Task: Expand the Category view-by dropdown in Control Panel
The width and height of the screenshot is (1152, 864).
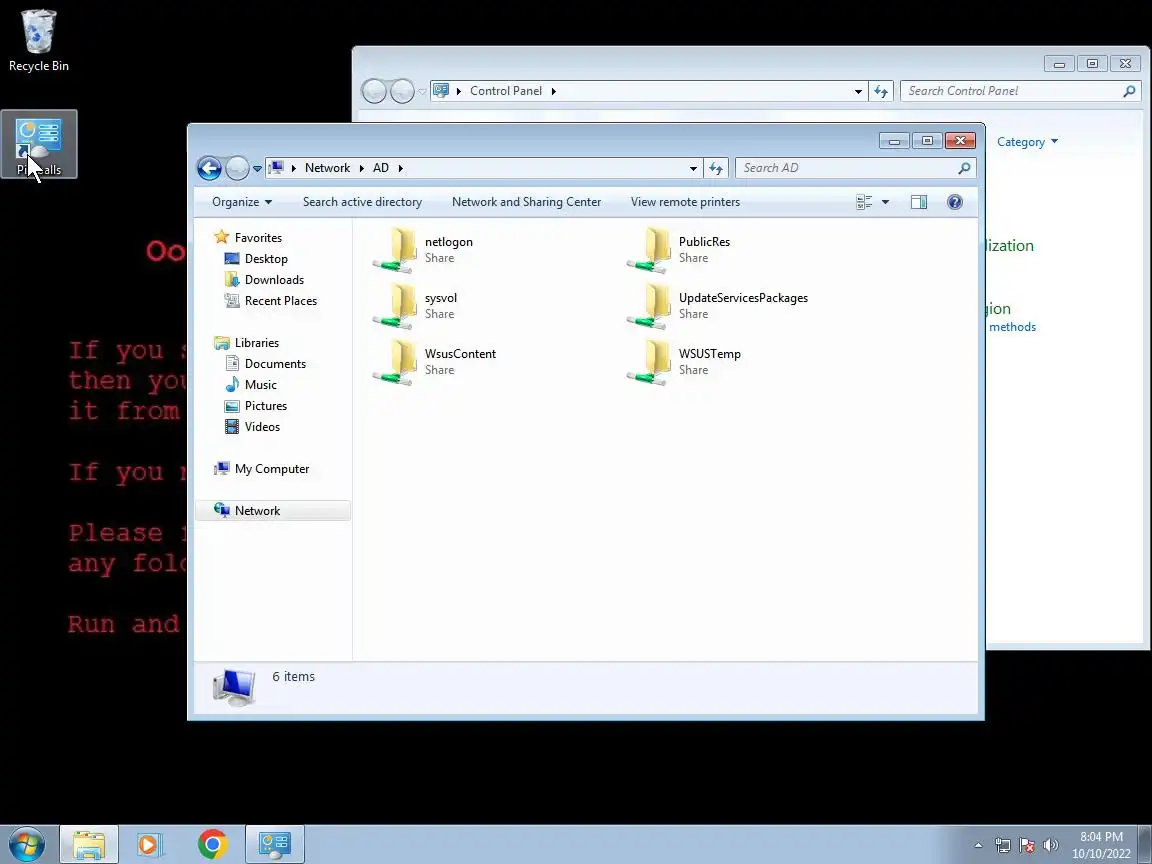Action: click(1027, 142)
